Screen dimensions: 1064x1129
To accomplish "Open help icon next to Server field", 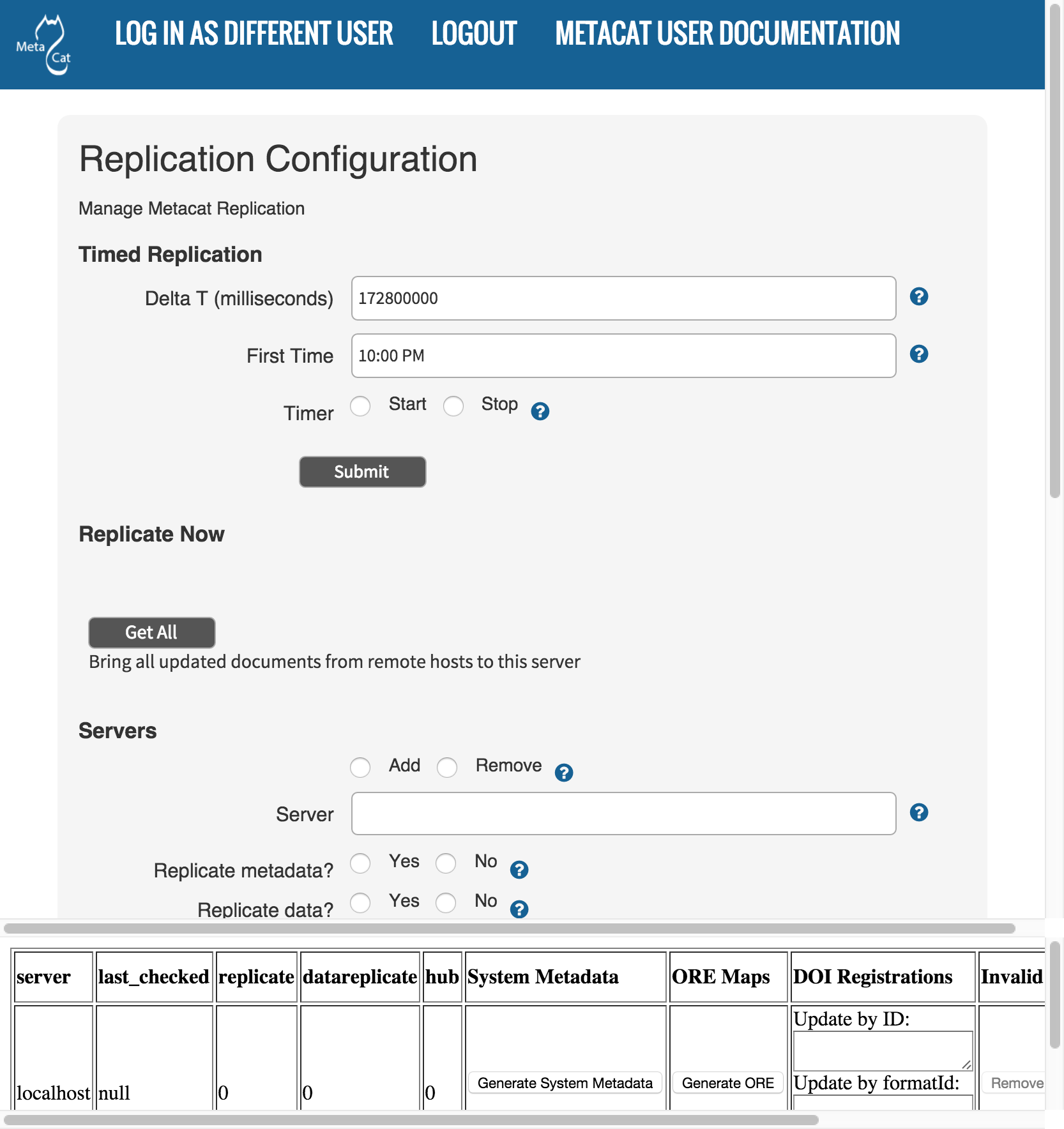I will point(918,812).
